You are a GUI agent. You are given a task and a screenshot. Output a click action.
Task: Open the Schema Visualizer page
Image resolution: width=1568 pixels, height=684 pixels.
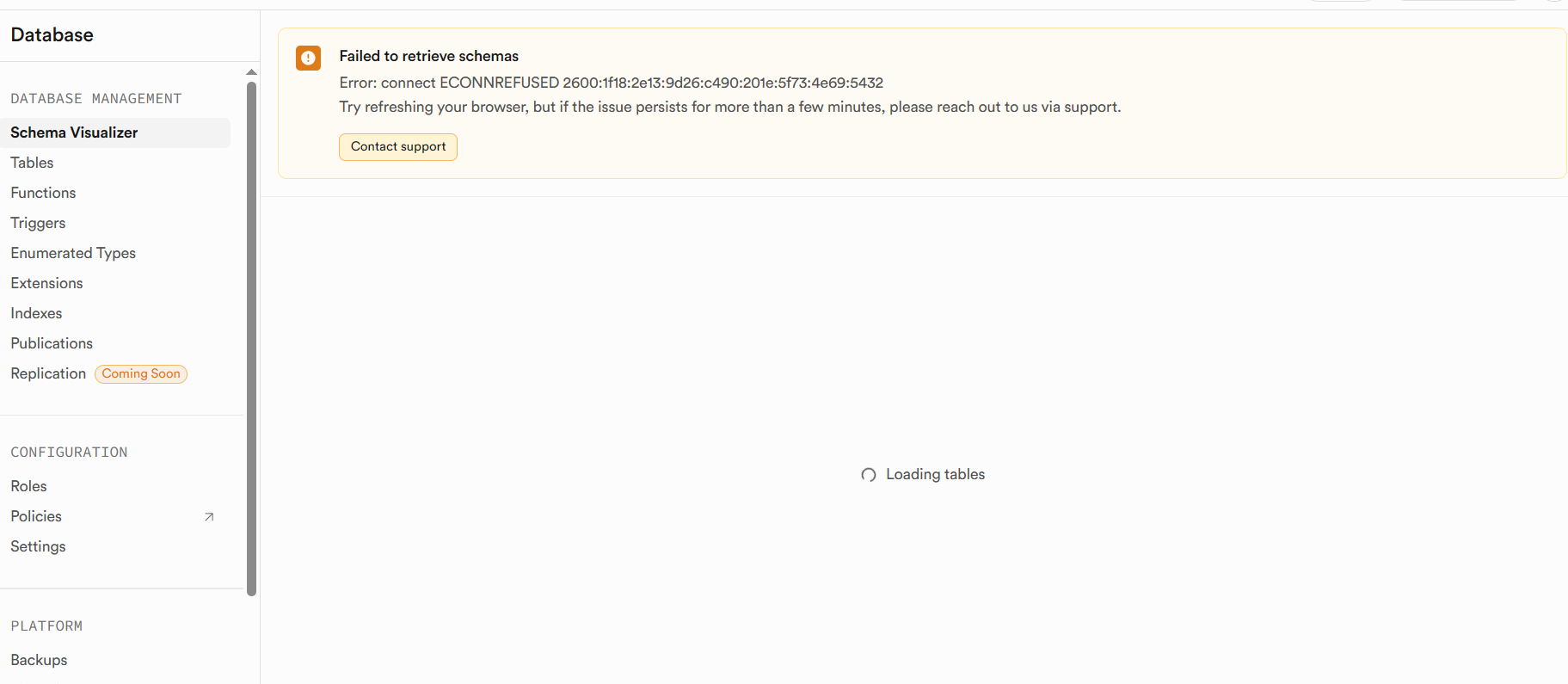point(74,132)
